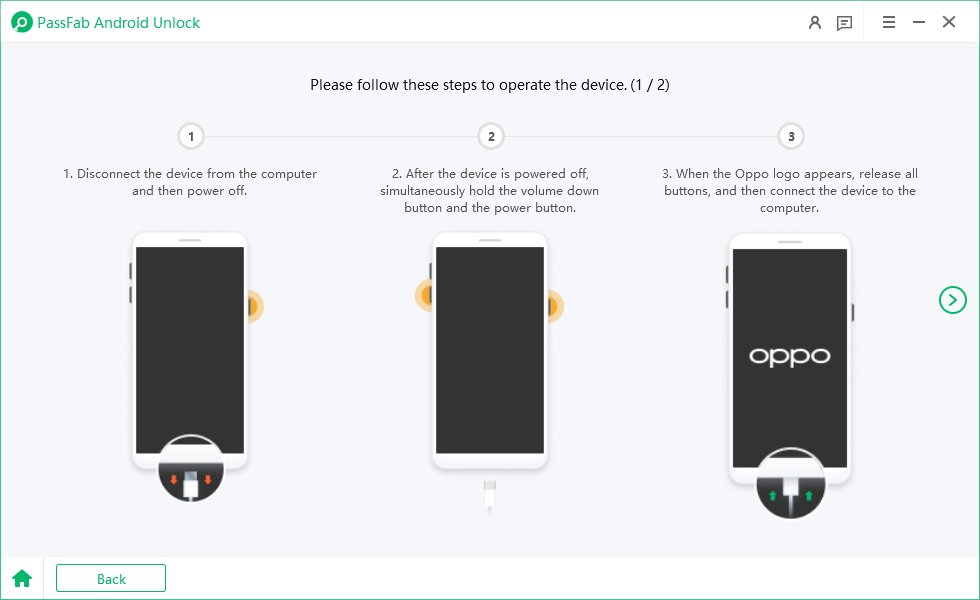Click the connect cable illustration on third phone
The image size is (980, 600).
coord(791,483)
